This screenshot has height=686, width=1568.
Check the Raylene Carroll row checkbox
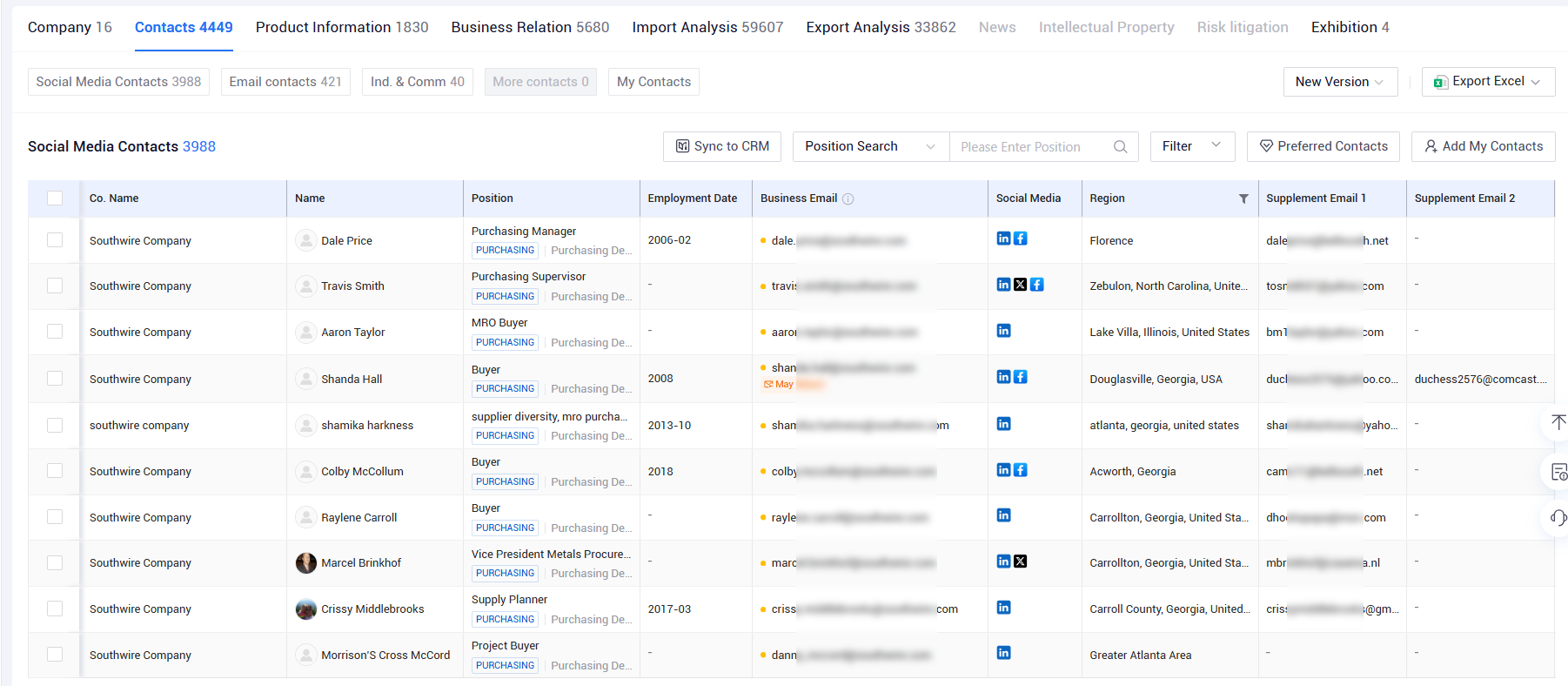coord(55,517)
